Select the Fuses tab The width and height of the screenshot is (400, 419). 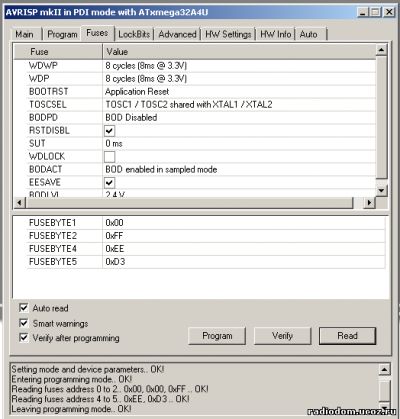[x=97, y=33]
